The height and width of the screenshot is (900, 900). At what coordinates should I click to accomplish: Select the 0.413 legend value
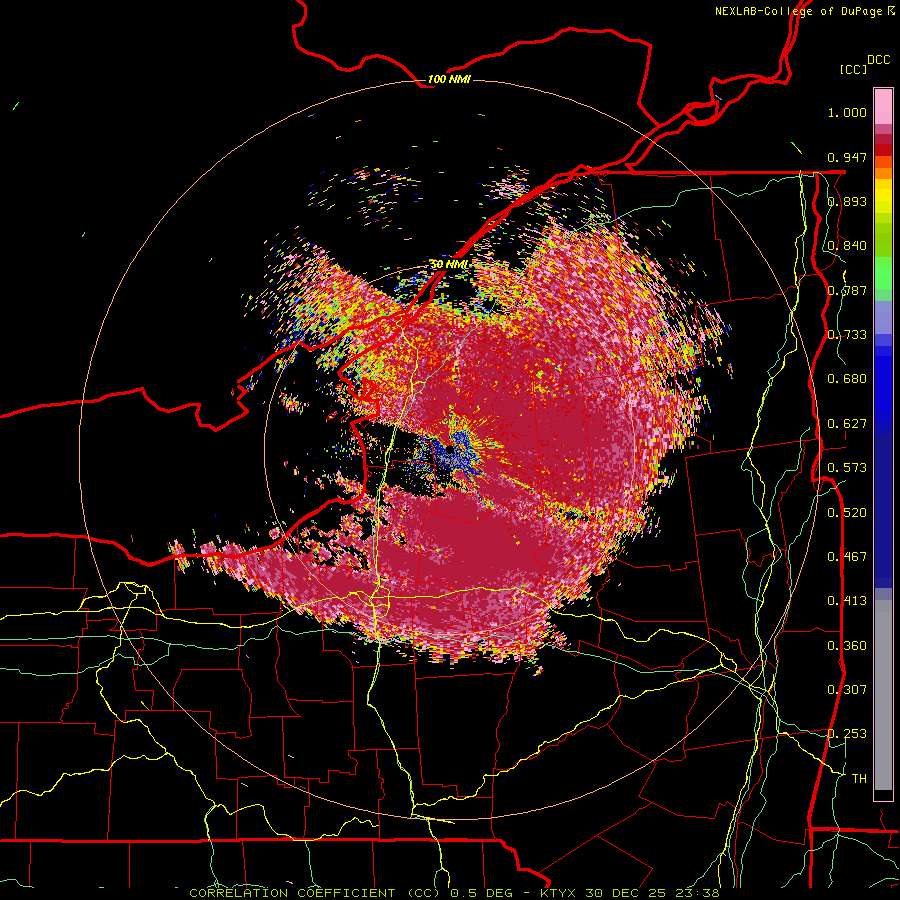[847, 601]
